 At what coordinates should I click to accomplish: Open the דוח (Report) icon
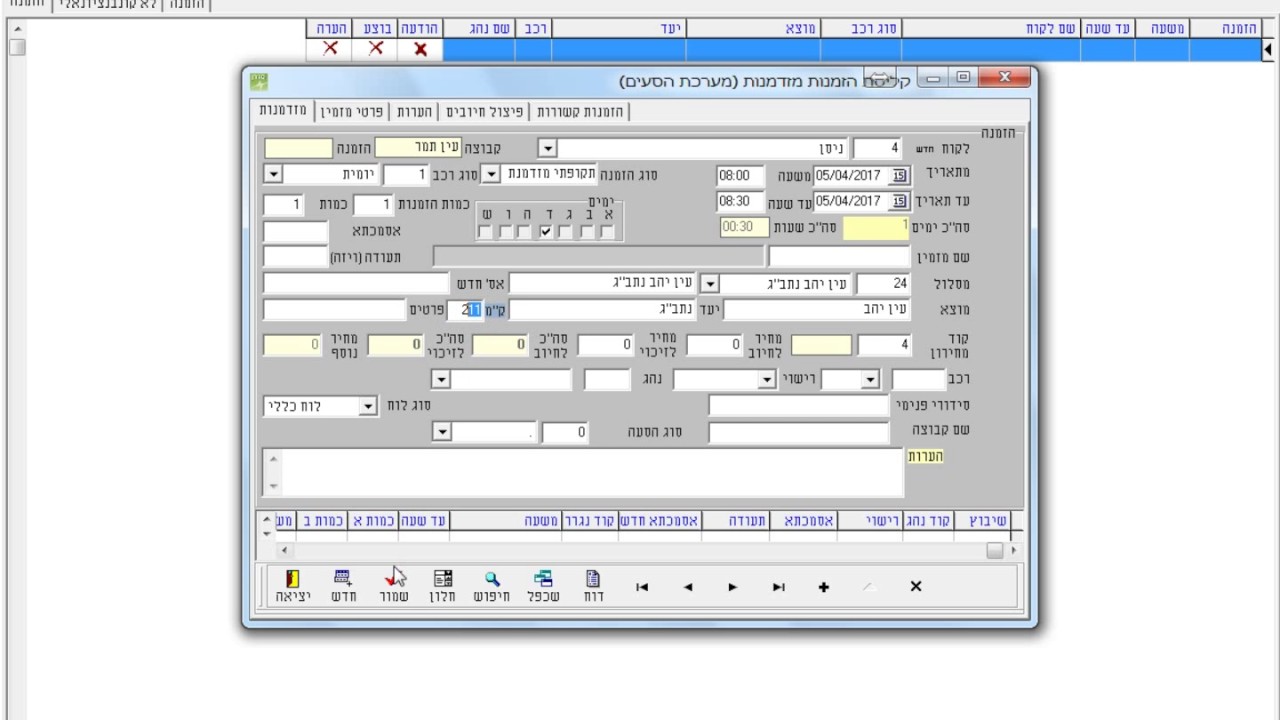coord(593,586)
